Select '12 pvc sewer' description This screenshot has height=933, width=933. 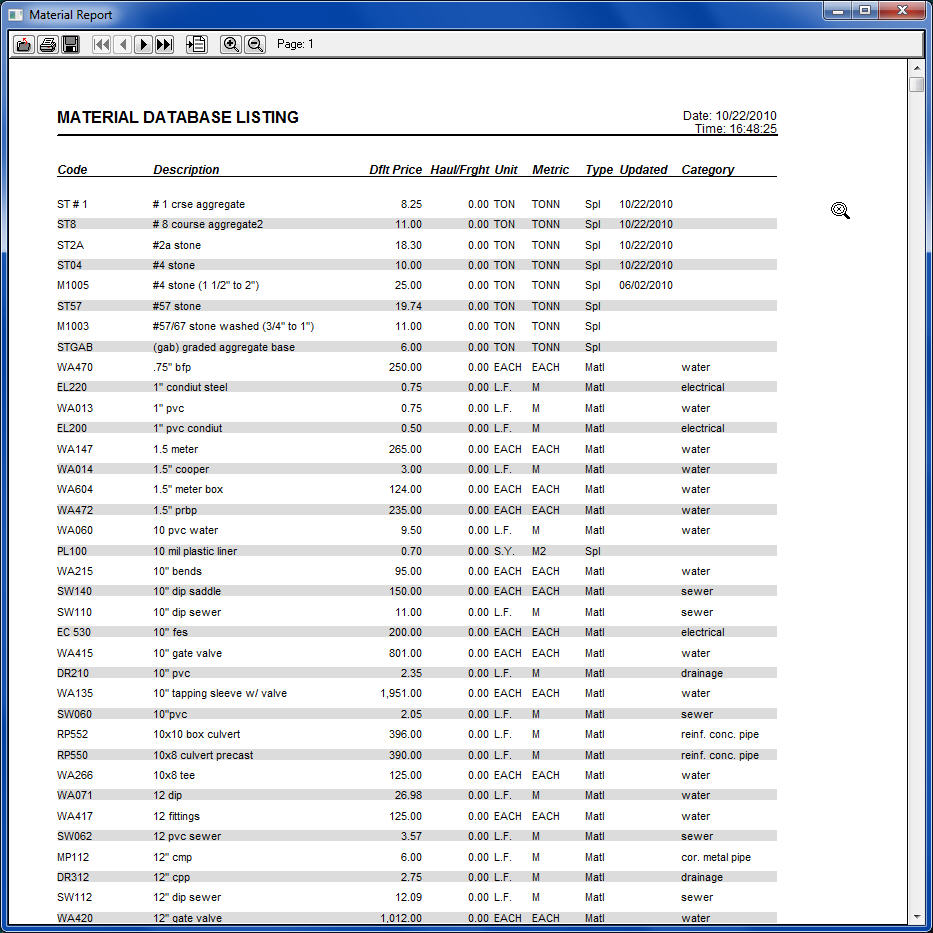(x=187, y=837)
